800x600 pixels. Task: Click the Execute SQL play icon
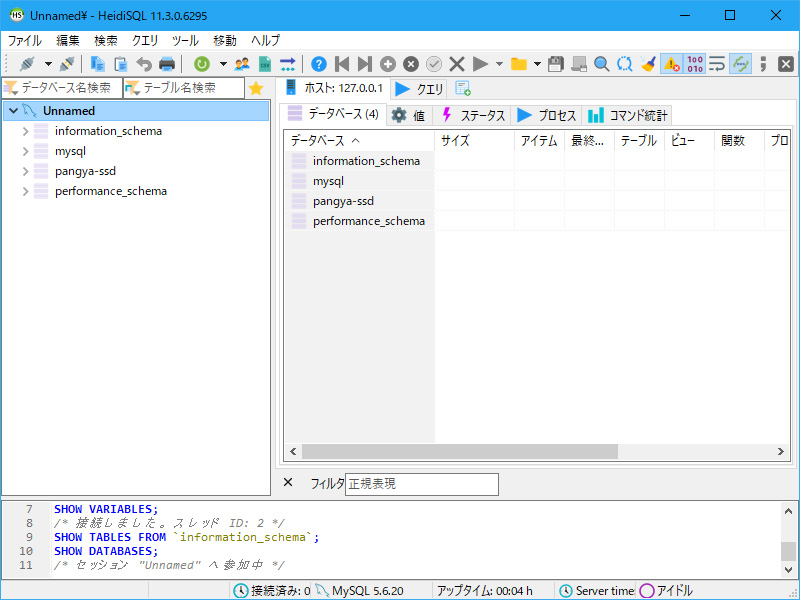coord(480,64)
